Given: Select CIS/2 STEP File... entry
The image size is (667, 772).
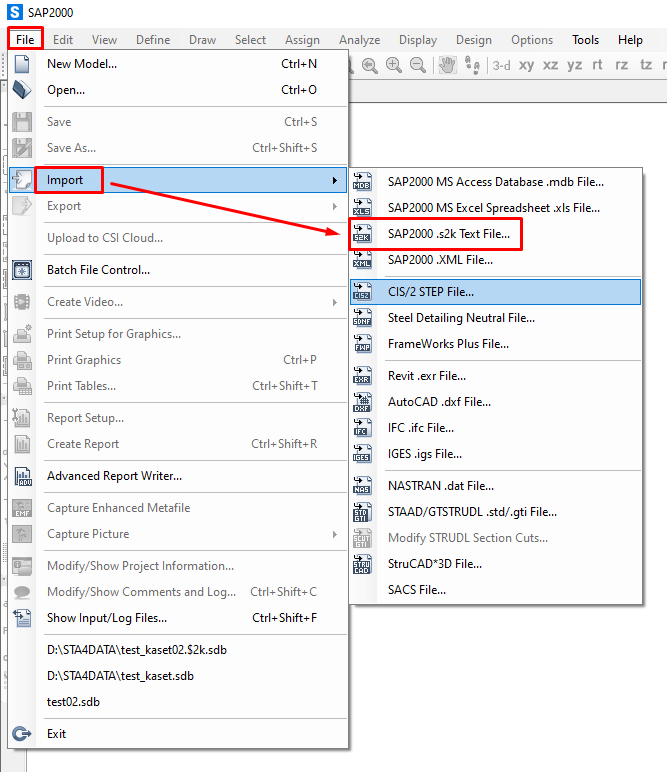Looking at the screenshot, I should pos(495,292).
